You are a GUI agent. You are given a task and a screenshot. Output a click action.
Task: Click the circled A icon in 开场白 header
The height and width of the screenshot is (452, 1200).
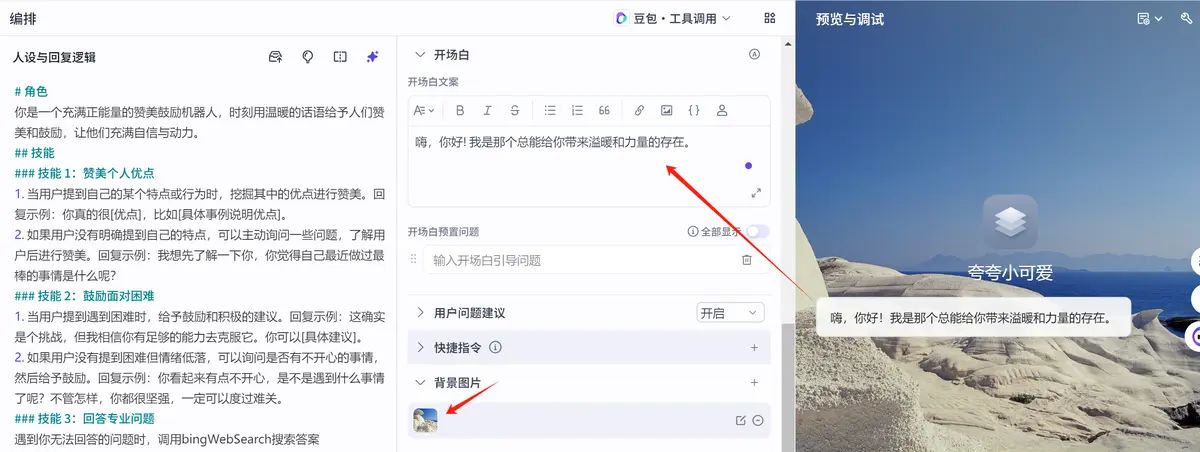(755, 55)
